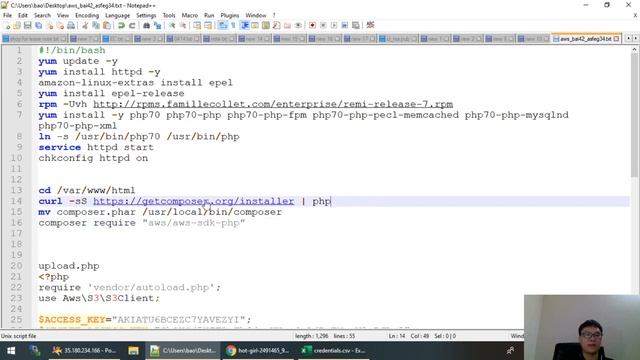This screenshot has height=360, width=640.
Task: Create a new document with the New toolbar icon
Action: 7,26
